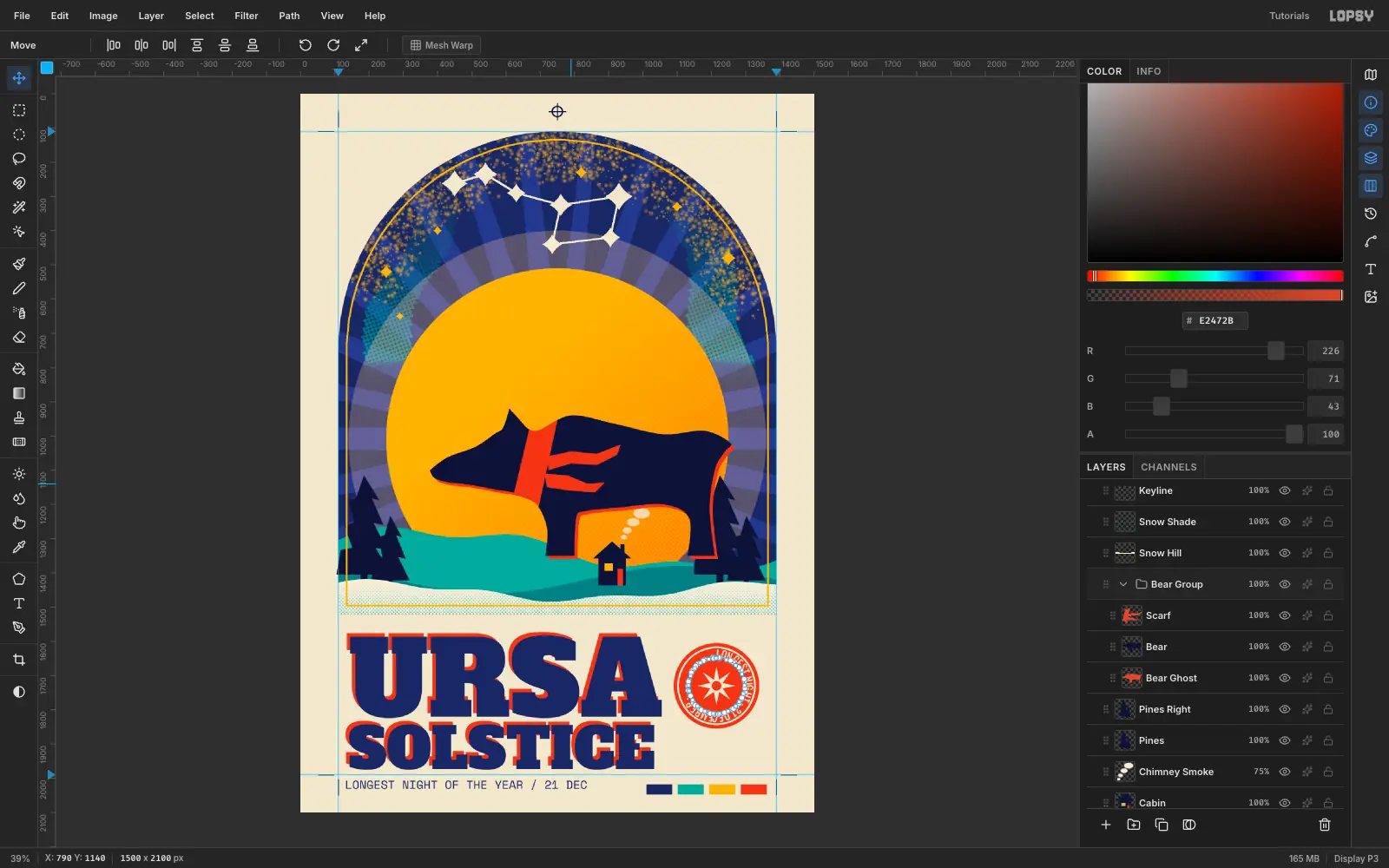The height and width of the screenshot is (868, 1389).
Task: Click the Mesh Warp button
Action: pos(442,45)
